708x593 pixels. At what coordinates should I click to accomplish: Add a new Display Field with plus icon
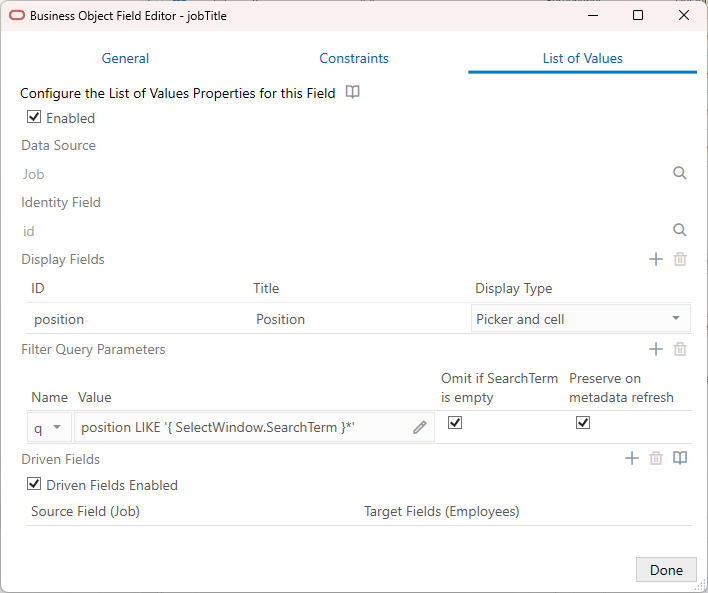[656, 259]
